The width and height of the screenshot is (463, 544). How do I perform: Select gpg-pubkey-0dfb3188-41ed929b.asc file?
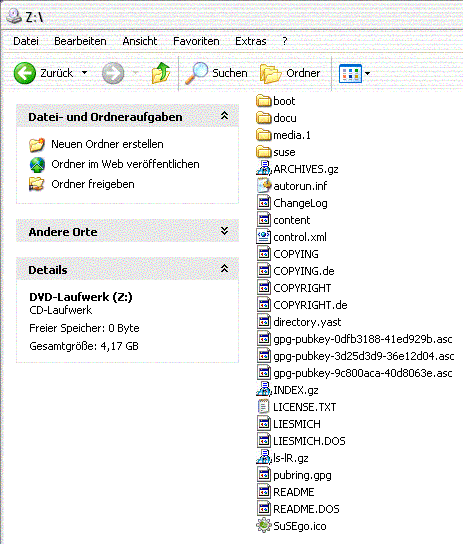click(363, 339)
